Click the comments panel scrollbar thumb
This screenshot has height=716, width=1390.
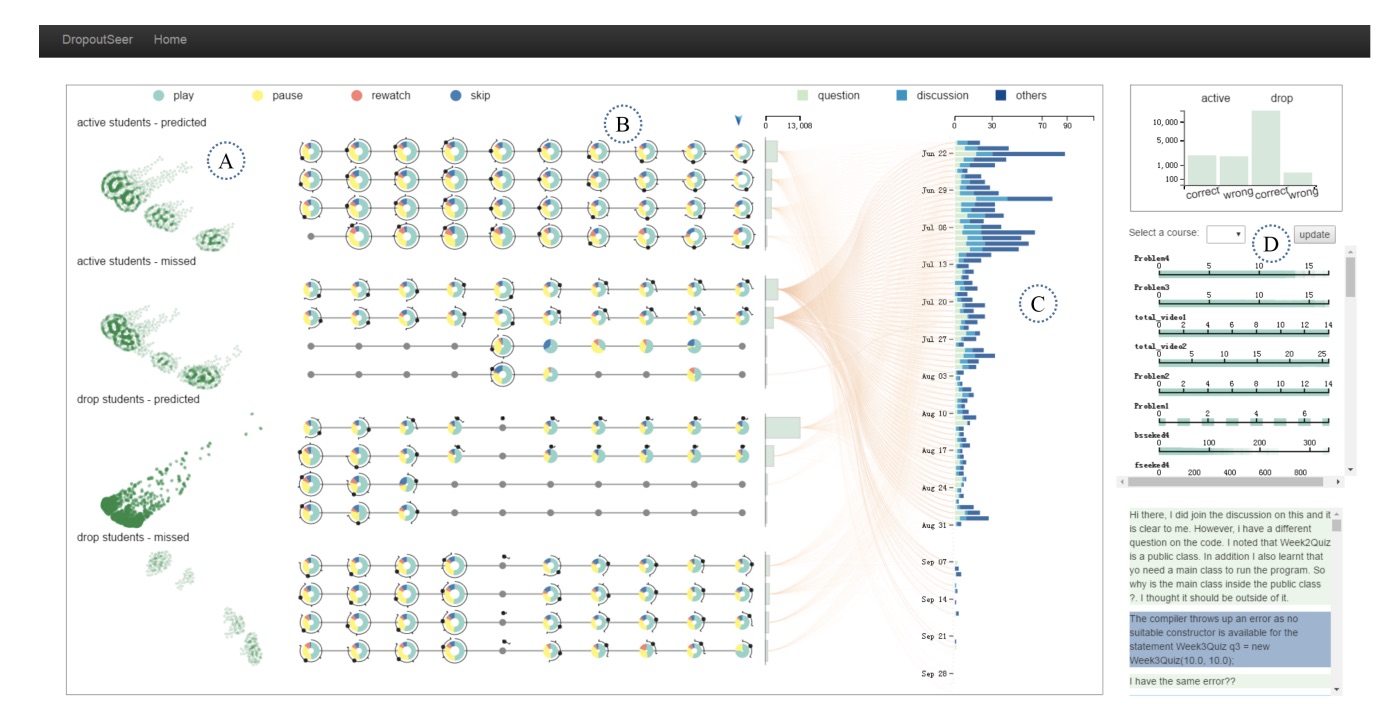click(1336, 524)
